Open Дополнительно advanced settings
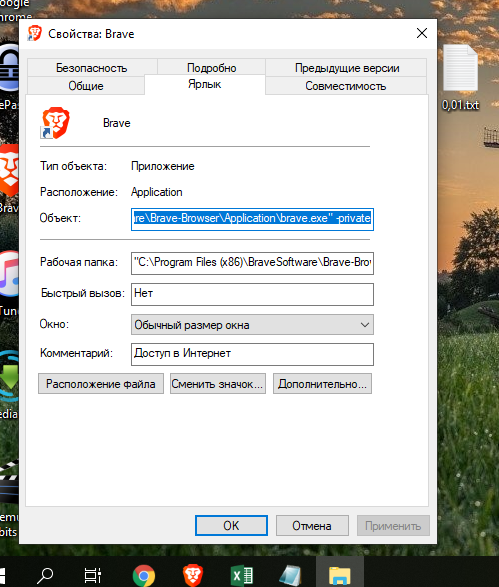The width and height of the screenshot is (499, 587). (x=322, y=384)
